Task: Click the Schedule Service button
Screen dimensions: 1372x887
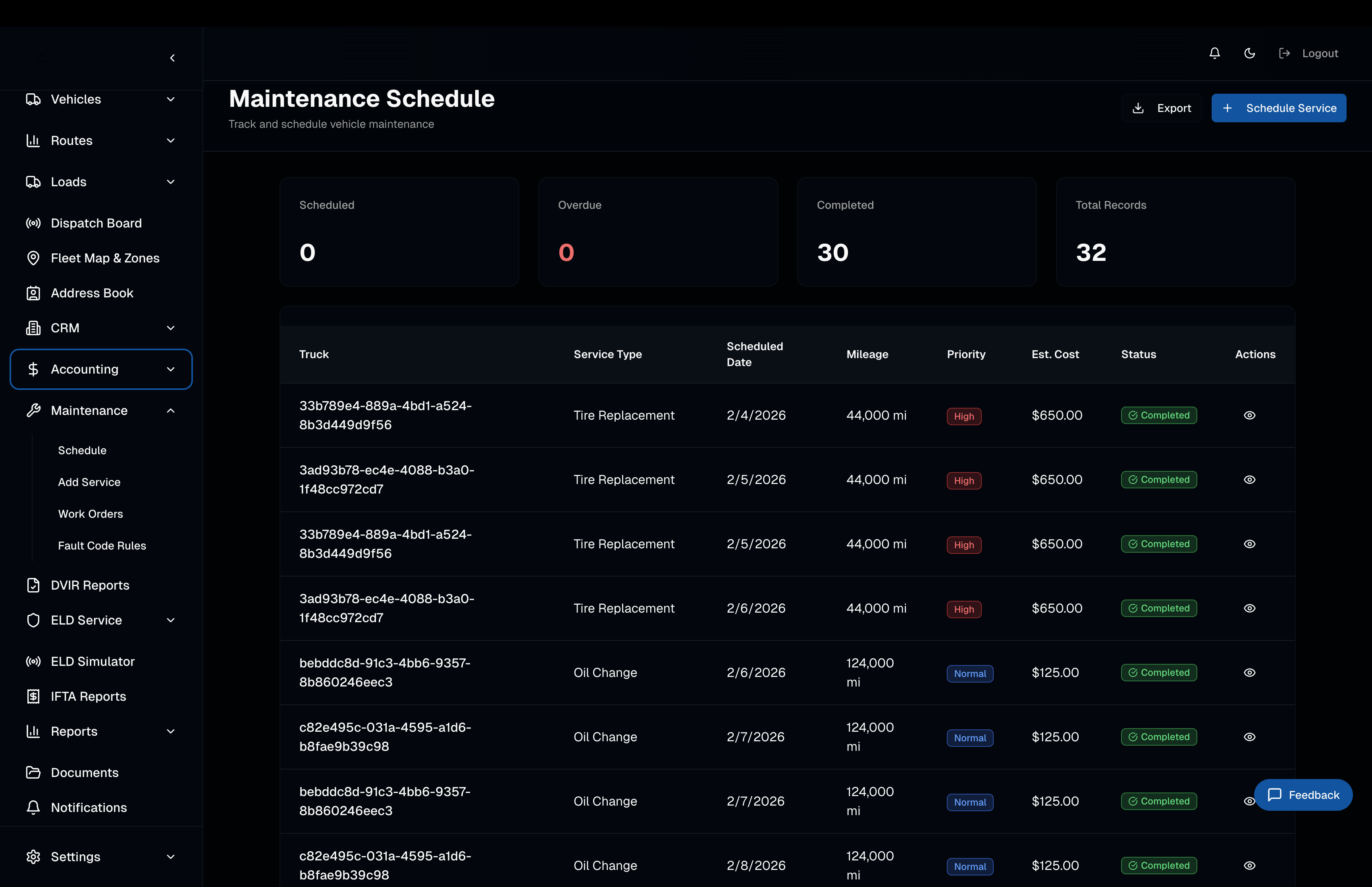Action: (x=1278, y=108)
